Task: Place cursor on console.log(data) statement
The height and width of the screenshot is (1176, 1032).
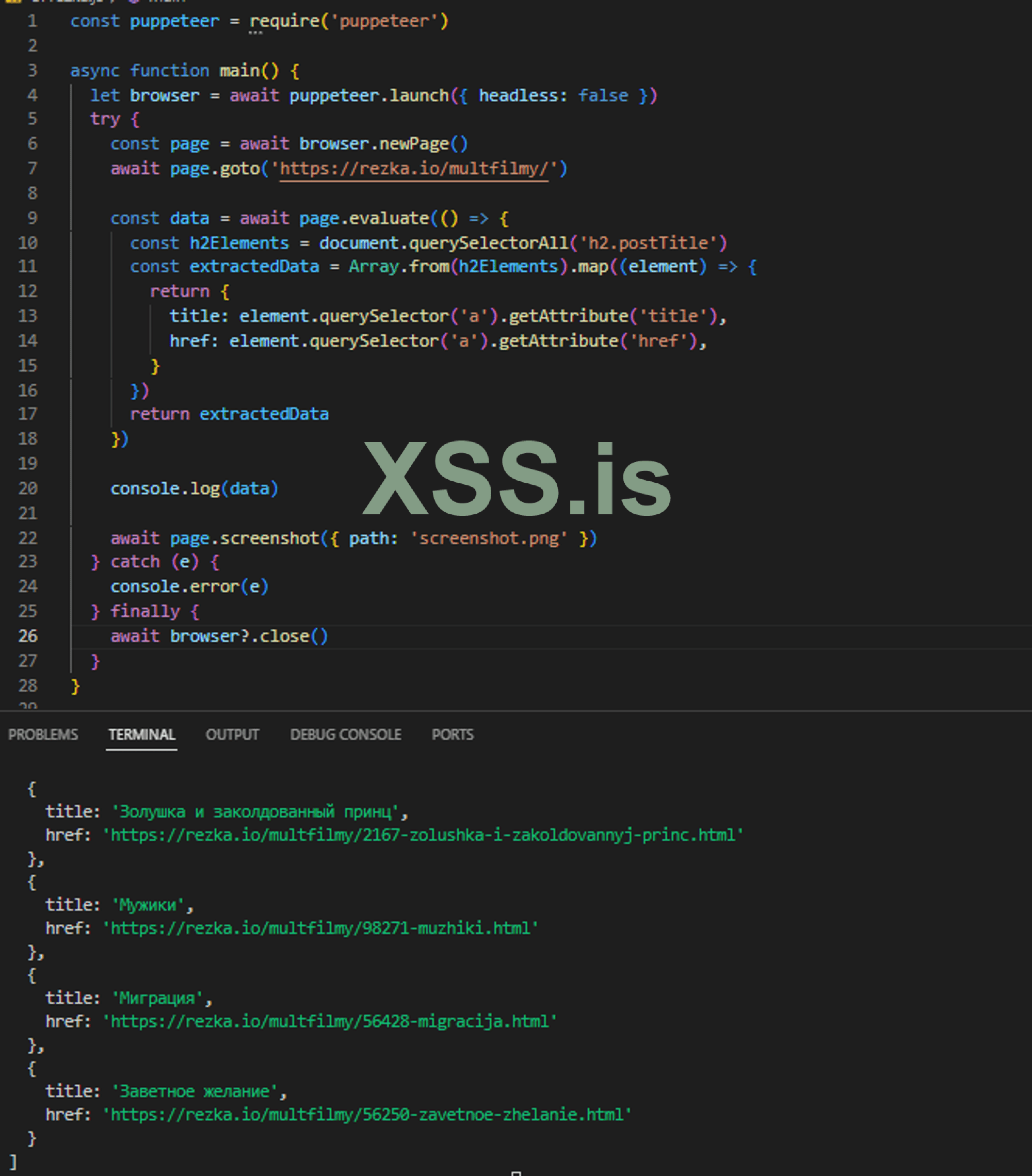Action: tap(194, 488)
